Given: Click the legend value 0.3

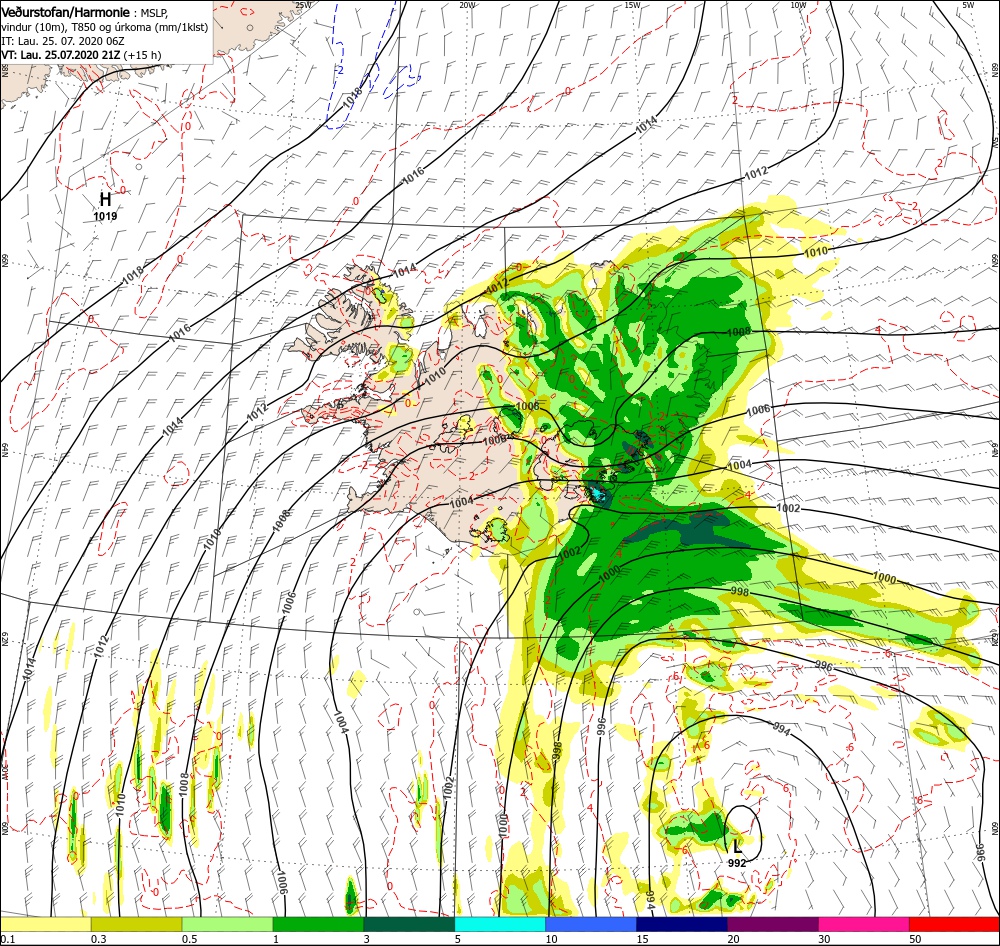Looking at the screenshot, I should pos(99,939).
